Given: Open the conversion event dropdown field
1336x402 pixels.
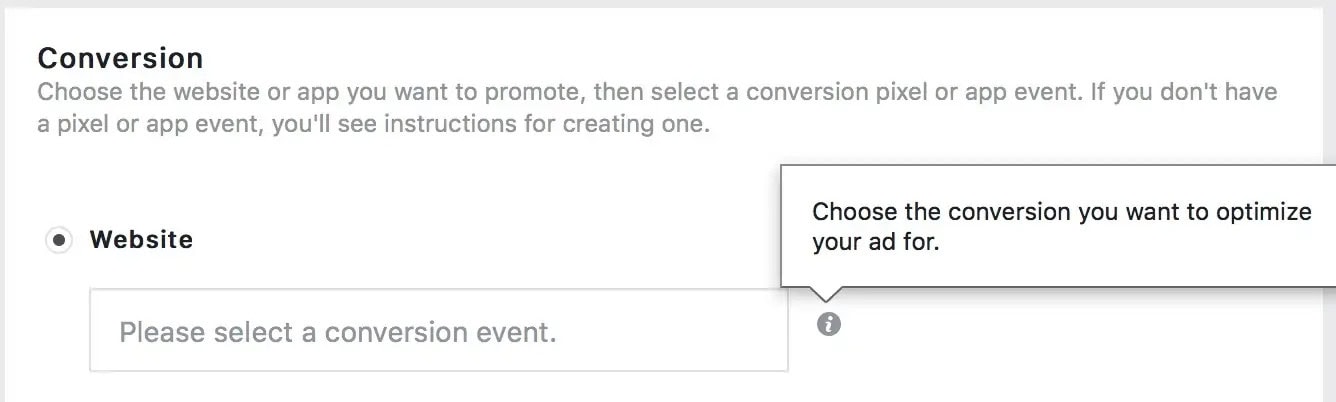Looking at the screenshot, I should pyautogui.click(x=439, y=331).
